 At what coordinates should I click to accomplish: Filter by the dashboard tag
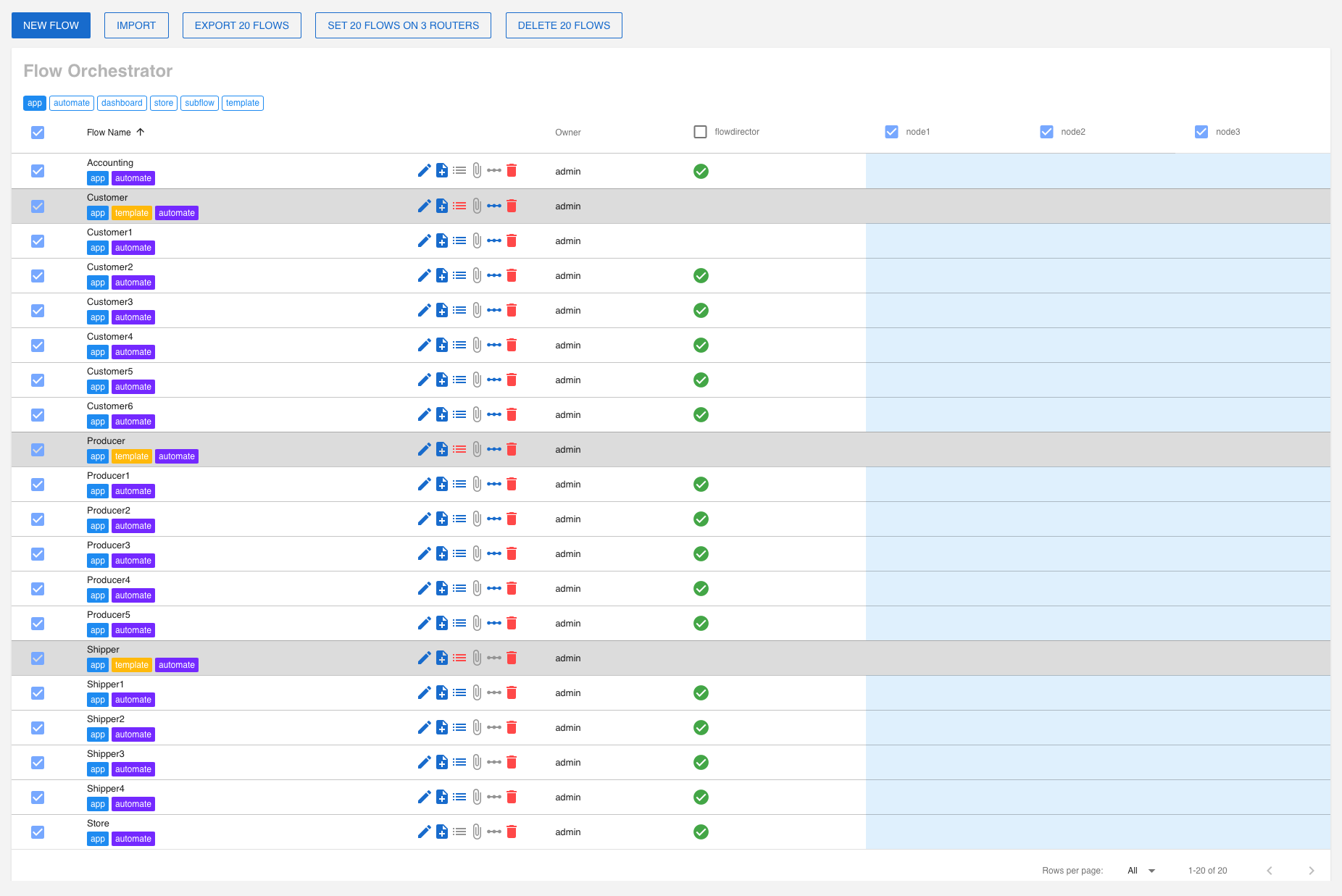pyautogui.click(x=122, y=103)
